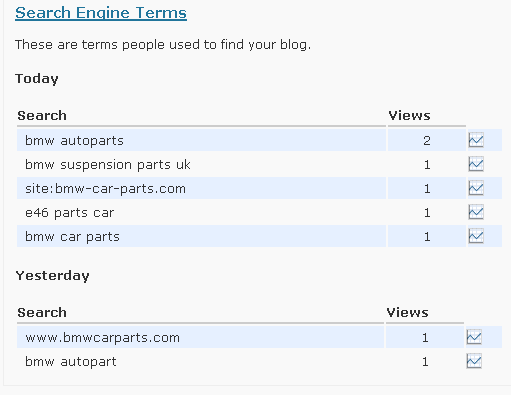Click the views count for bmw autoparts
This screenshot has height=395, width=511.
[x=427, y=141]
